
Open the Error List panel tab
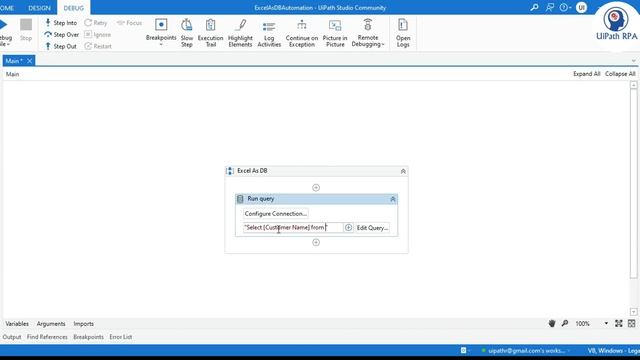pos(120,337)
